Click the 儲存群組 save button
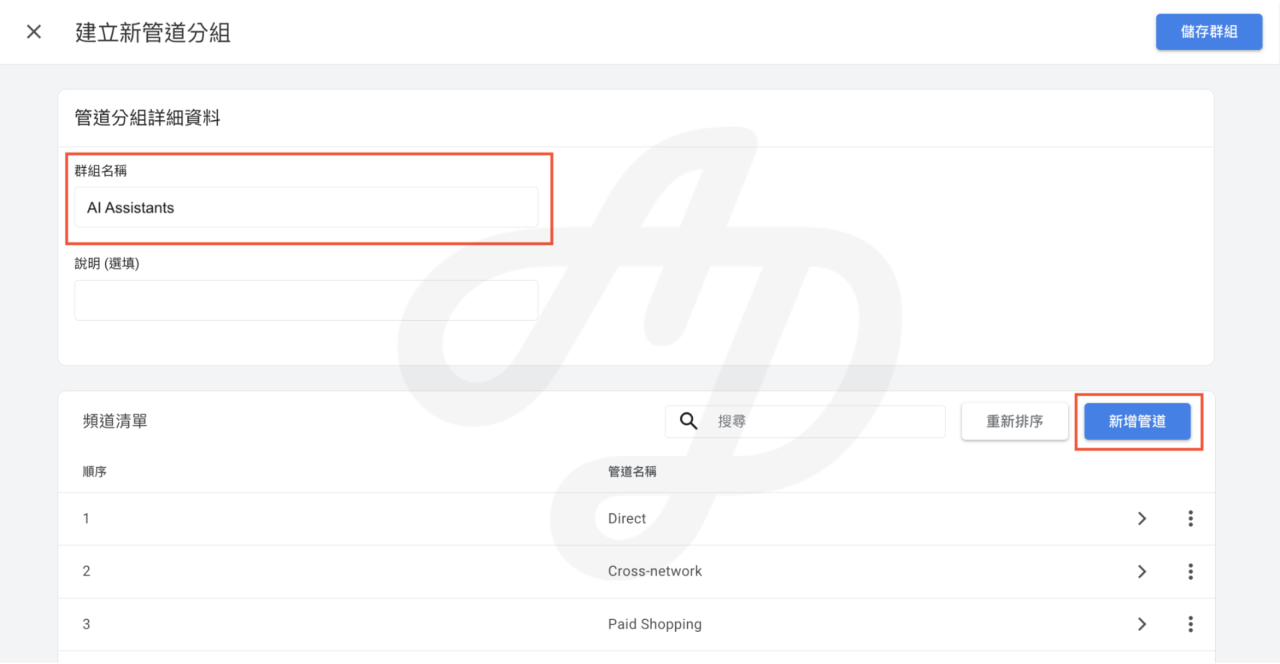1280x664 pixels. [1208, 32]
